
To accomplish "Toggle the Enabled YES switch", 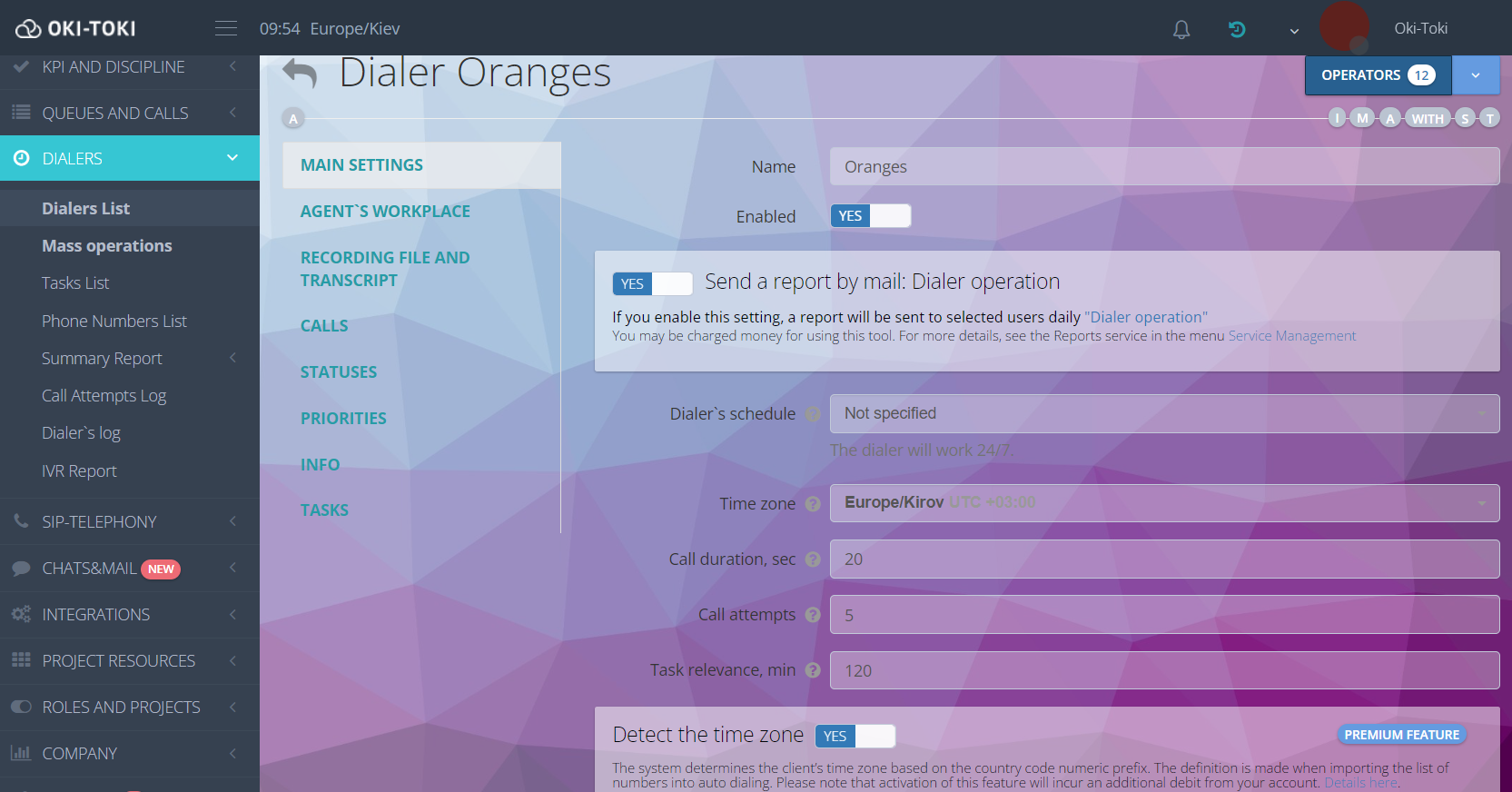I will pos(870,216).
